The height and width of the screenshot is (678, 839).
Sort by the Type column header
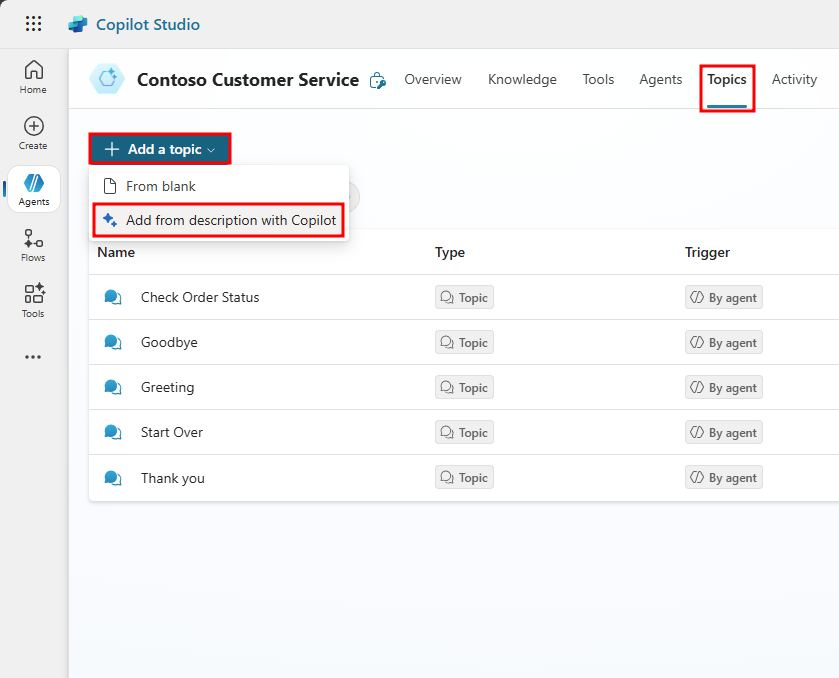(449, 252)
